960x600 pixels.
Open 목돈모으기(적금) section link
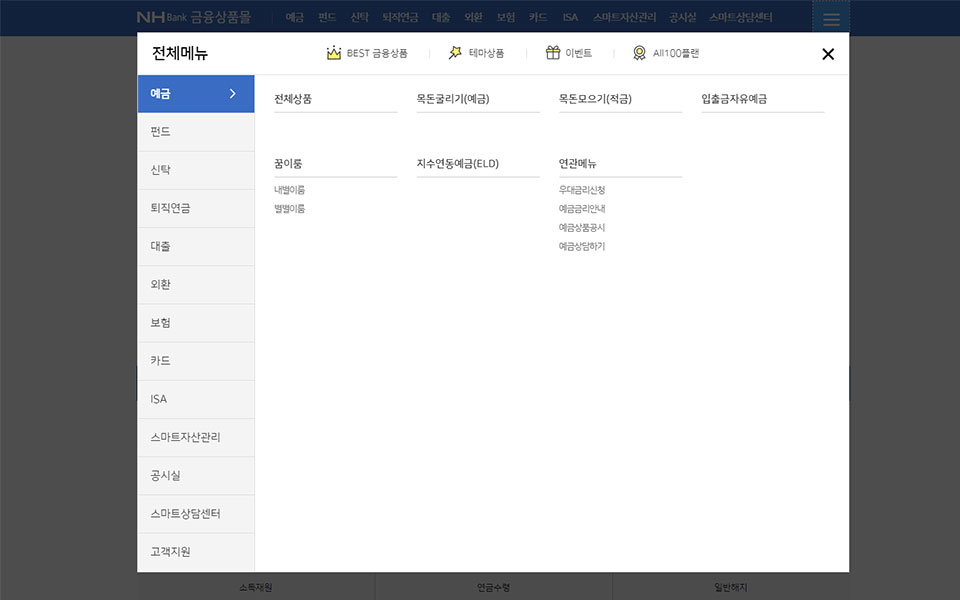click(595, 99)
